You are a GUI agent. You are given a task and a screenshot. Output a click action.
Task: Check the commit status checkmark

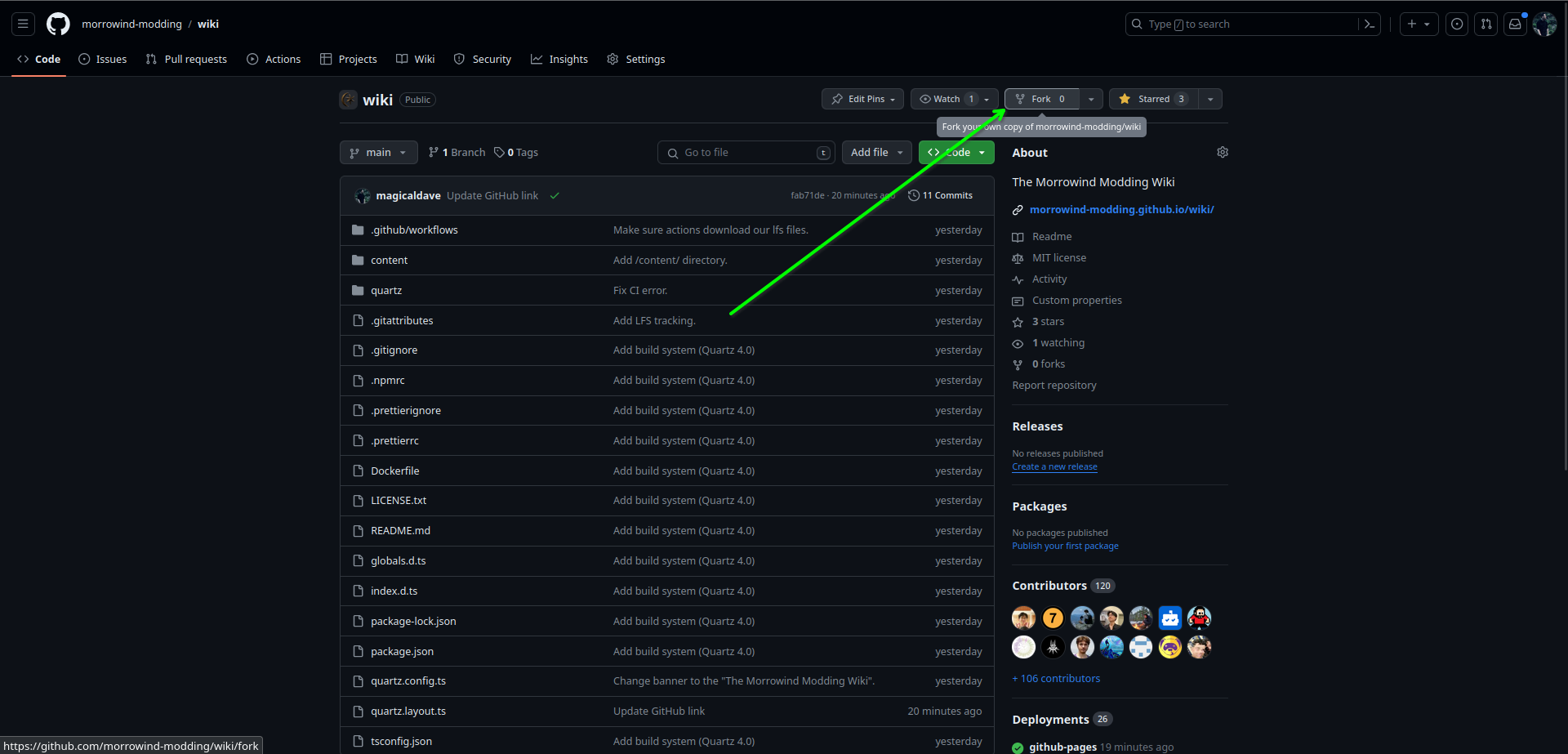click(555, 196)
